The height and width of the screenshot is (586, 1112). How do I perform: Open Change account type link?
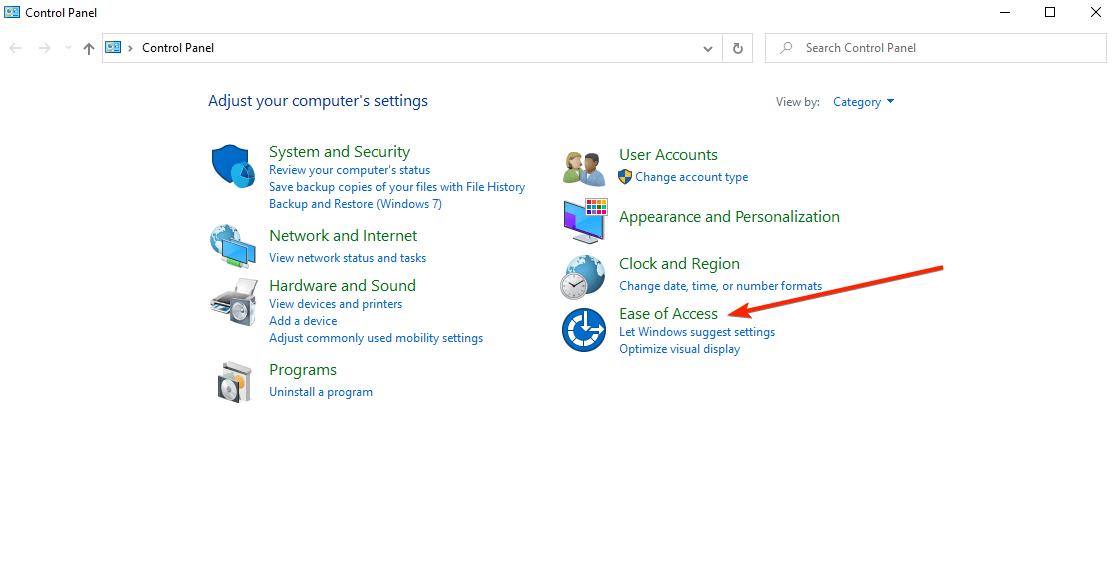click(691, 177)
